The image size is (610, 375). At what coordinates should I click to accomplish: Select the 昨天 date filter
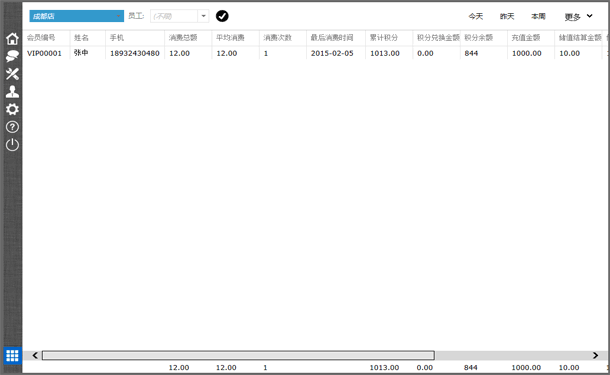(507, 16)
